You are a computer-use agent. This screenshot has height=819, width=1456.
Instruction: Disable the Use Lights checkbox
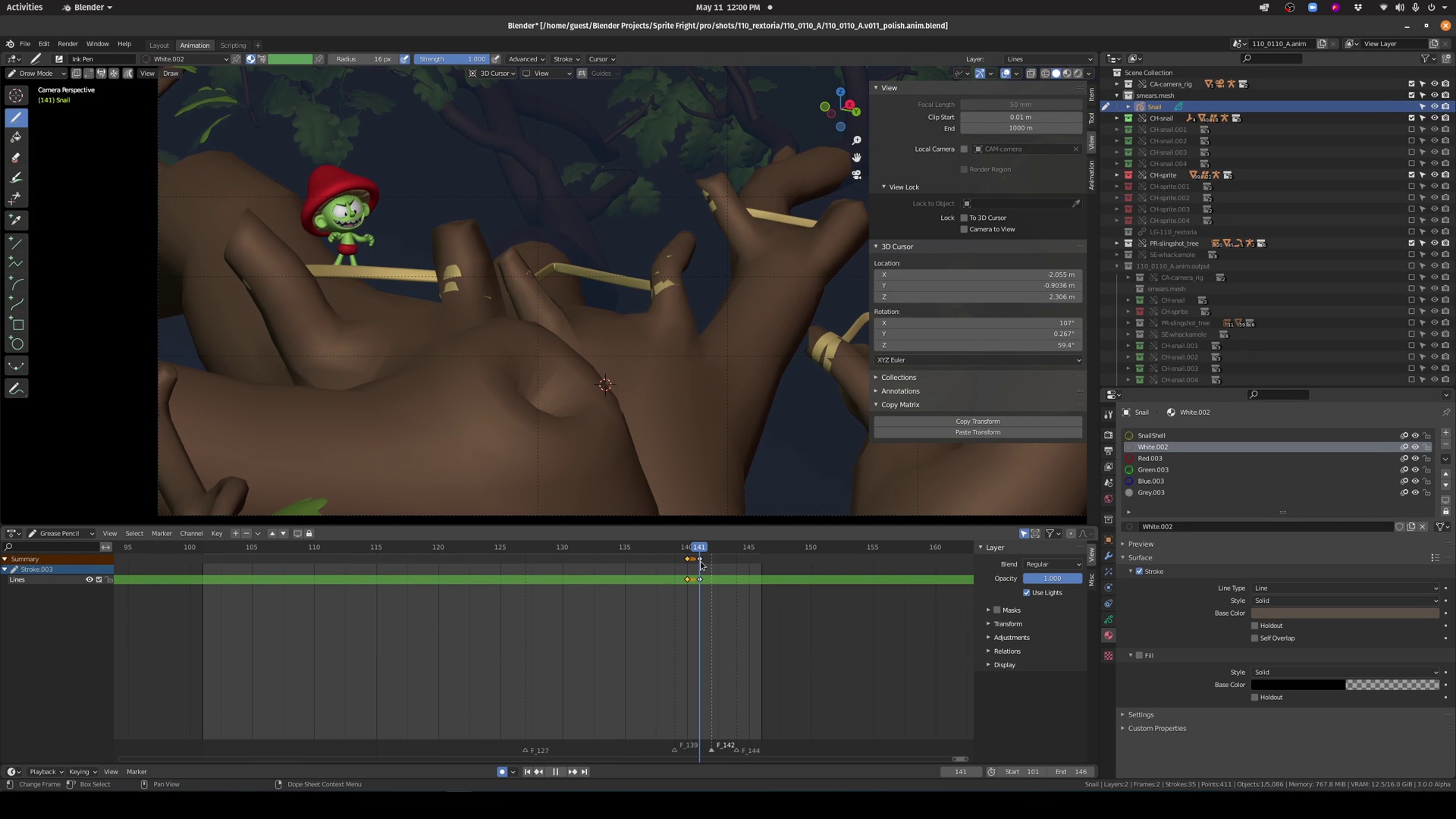(x=1027, y=592)
